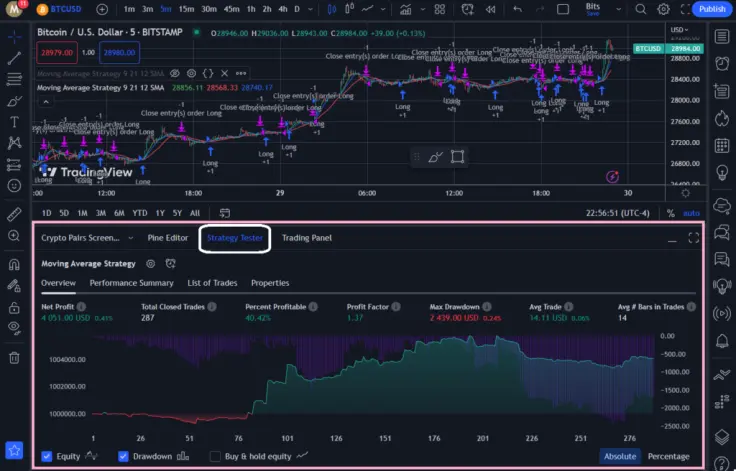Viewport: 736px width, 471px height.
Task: Open the patterns tool group
Action: click(14, 143)
